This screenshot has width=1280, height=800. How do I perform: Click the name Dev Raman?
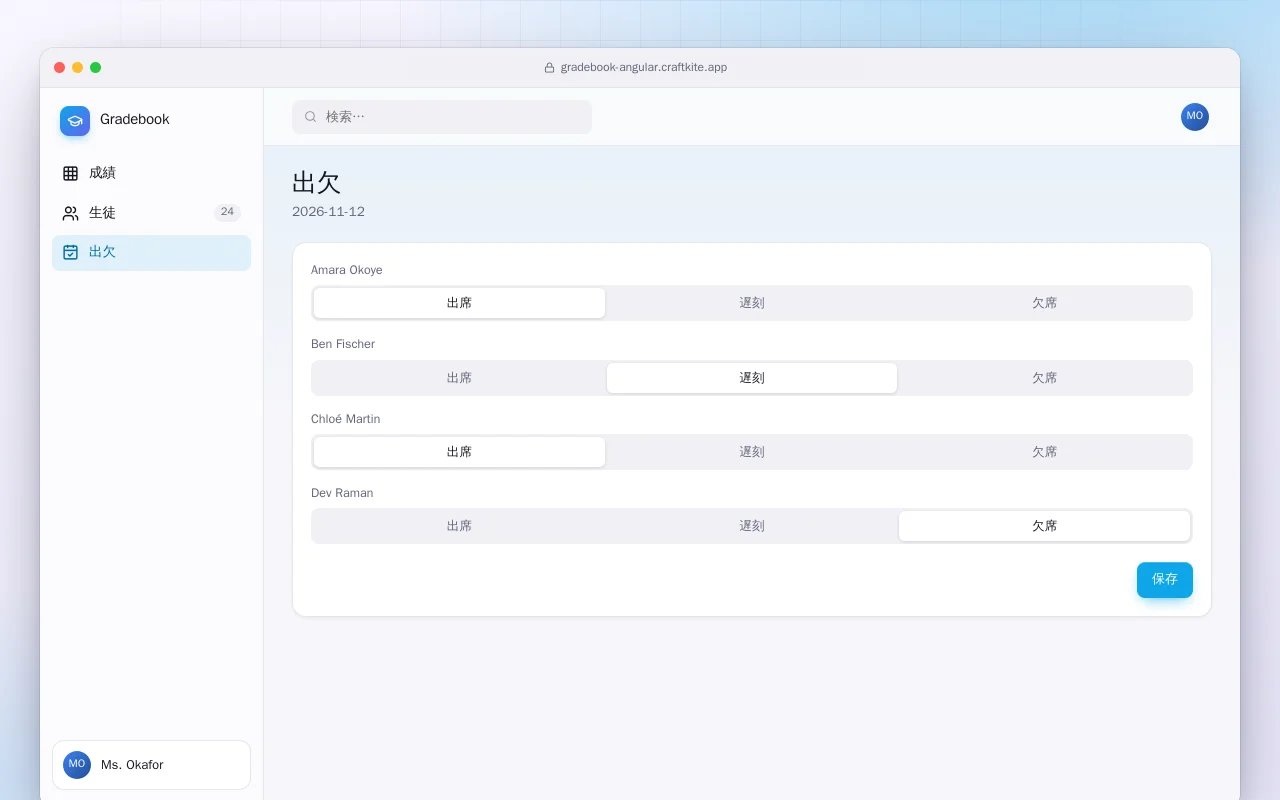click(342, 493)
